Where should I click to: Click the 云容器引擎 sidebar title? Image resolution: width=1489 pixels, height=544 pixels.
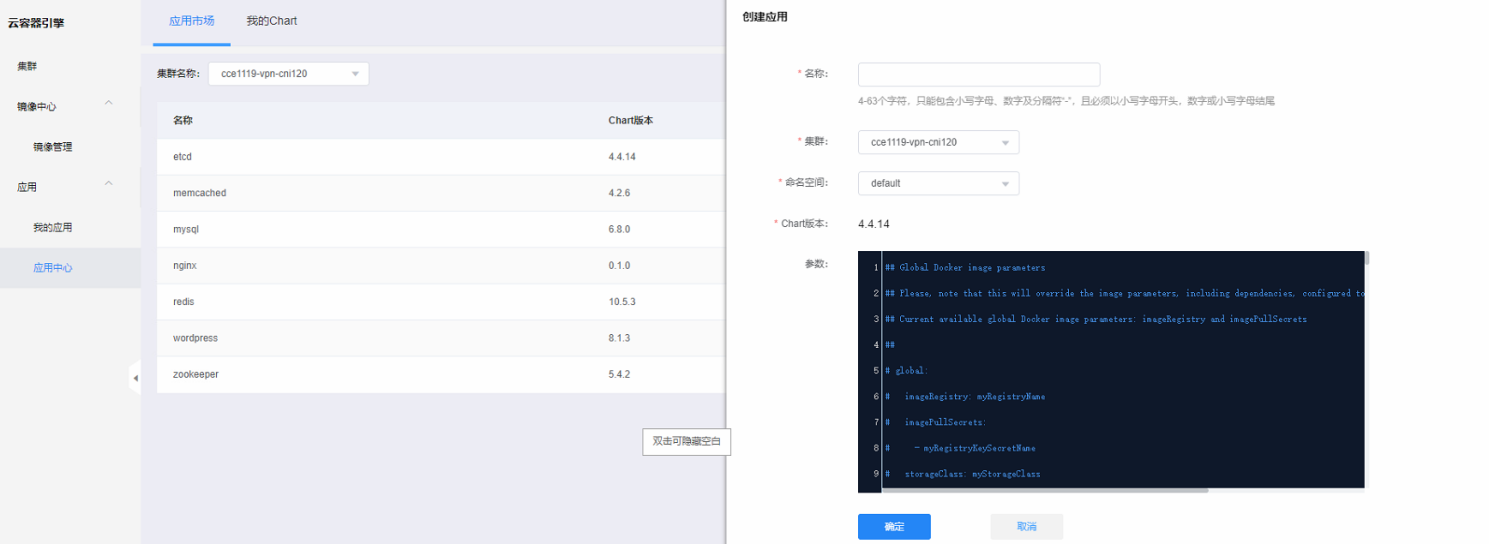pyautogui.click(x=36, y=23)
